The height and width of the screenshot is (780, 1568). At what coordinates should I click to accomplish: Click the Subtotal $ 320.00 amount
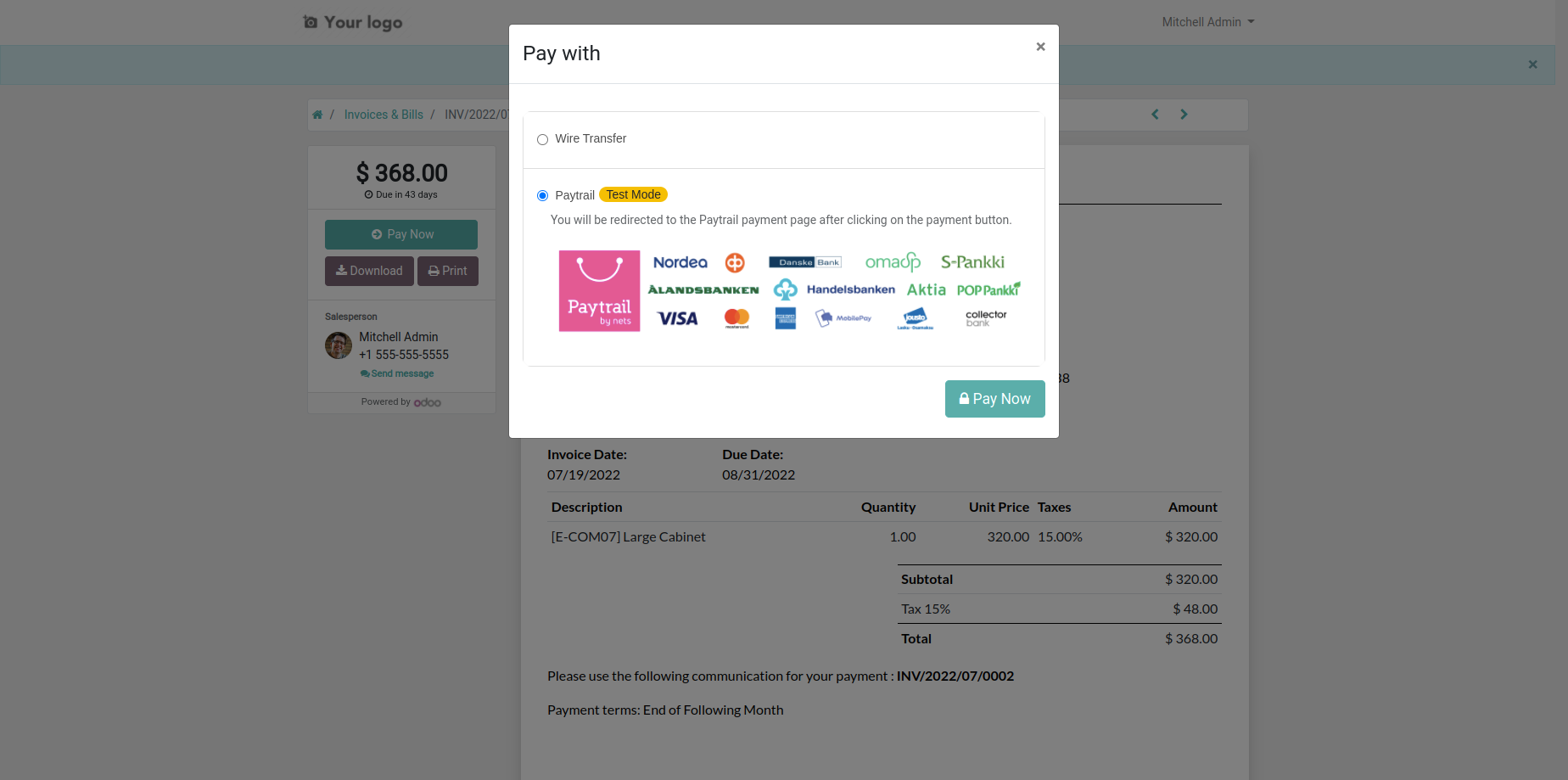[x=1191, y=579]
